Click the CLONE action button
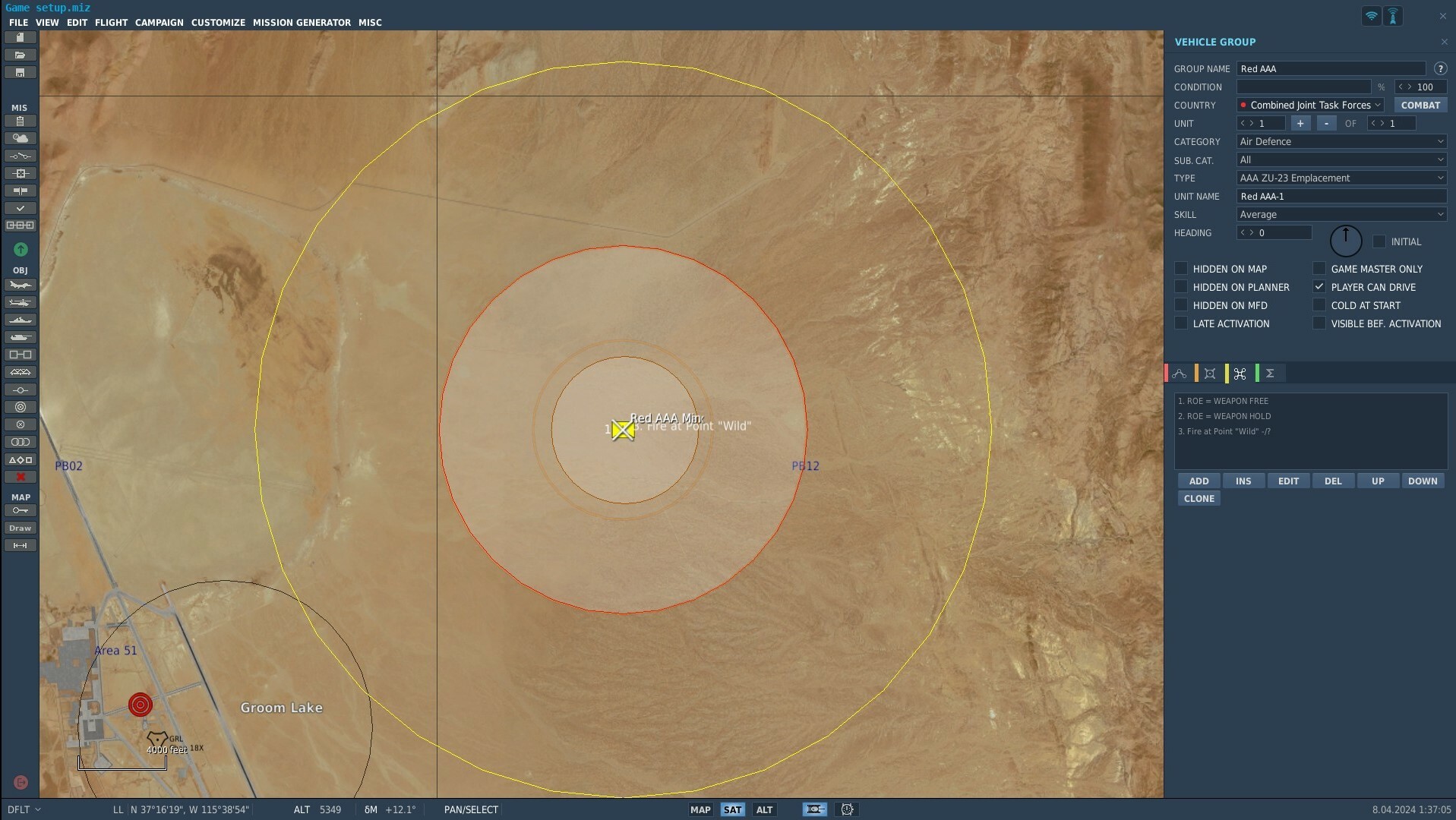Viewport: 1456px width, 820px height. (1199, 498)
